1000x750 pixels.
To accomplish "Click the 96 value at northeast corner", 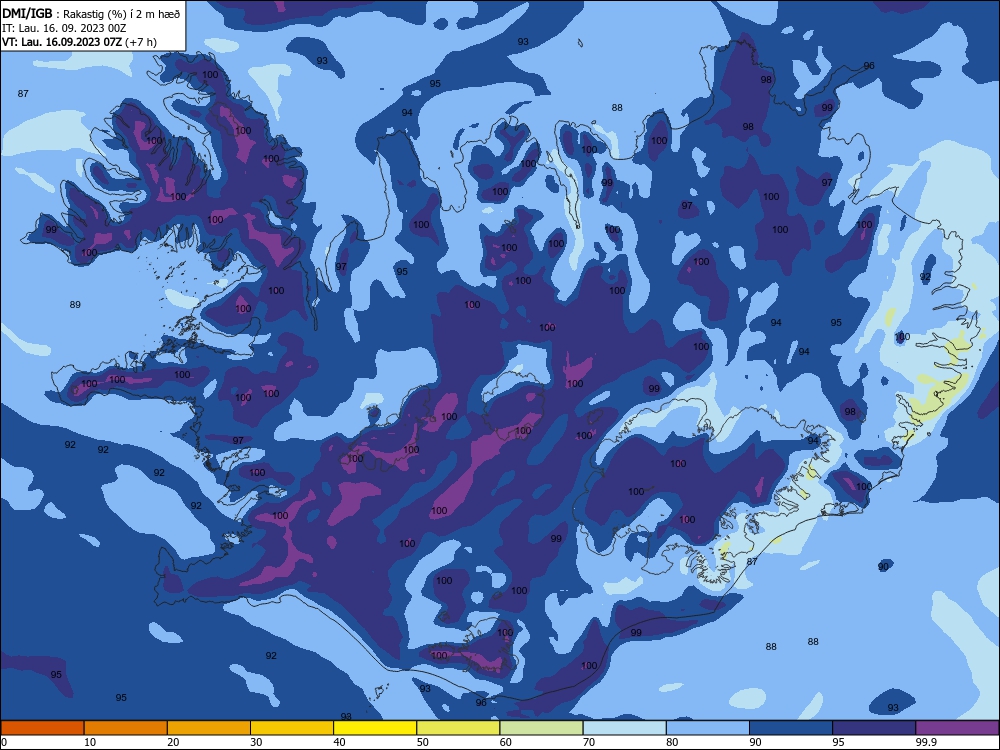I will pos(869,66).
